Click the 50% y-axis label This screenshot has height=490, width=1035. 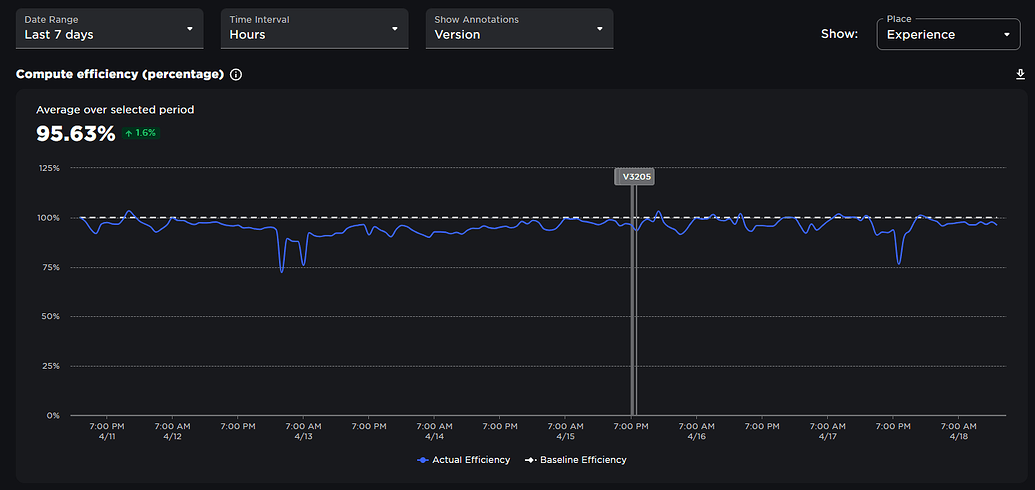(51, 316)
